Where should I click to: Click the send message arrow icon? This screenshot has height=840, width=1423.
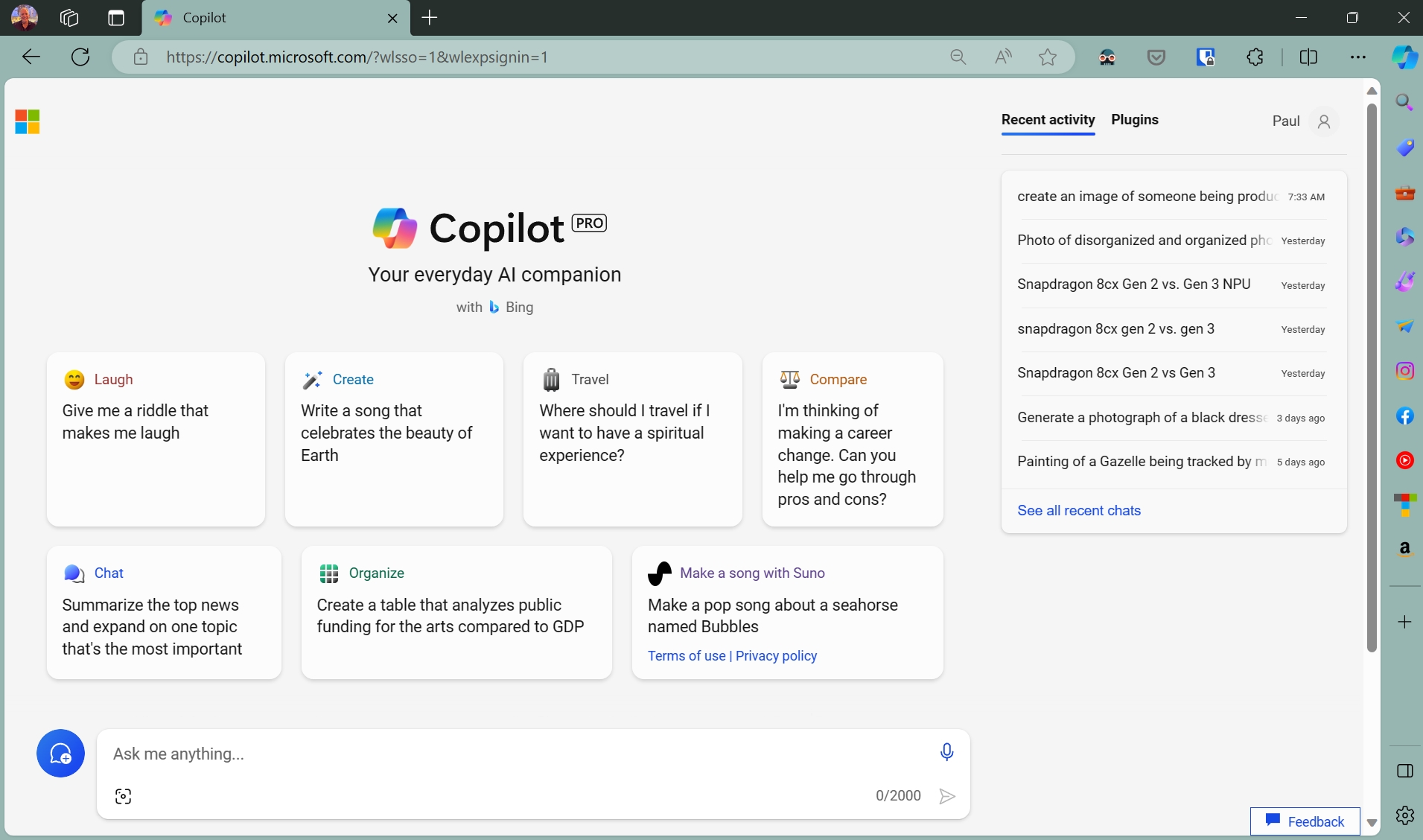click(x=947, y=796)
